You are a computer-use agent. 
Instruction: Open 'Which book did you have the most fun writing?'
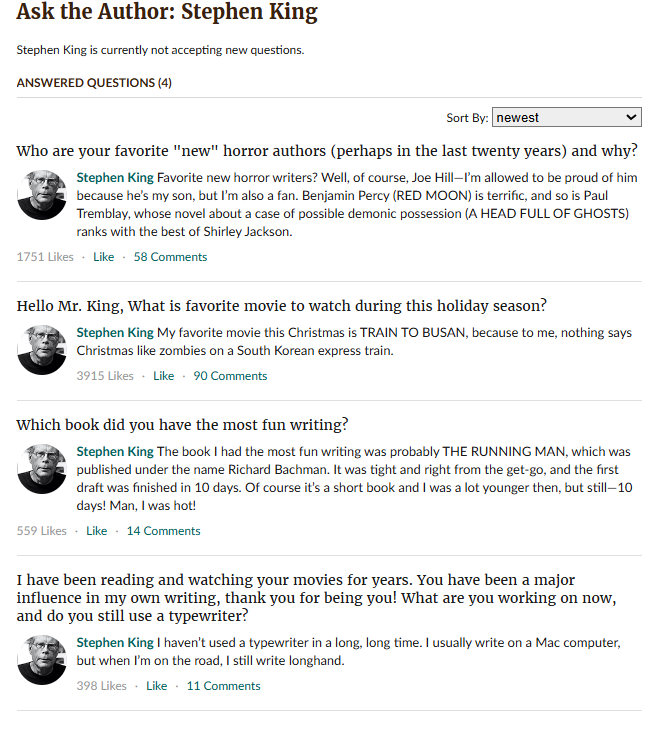tap(183, 425)
